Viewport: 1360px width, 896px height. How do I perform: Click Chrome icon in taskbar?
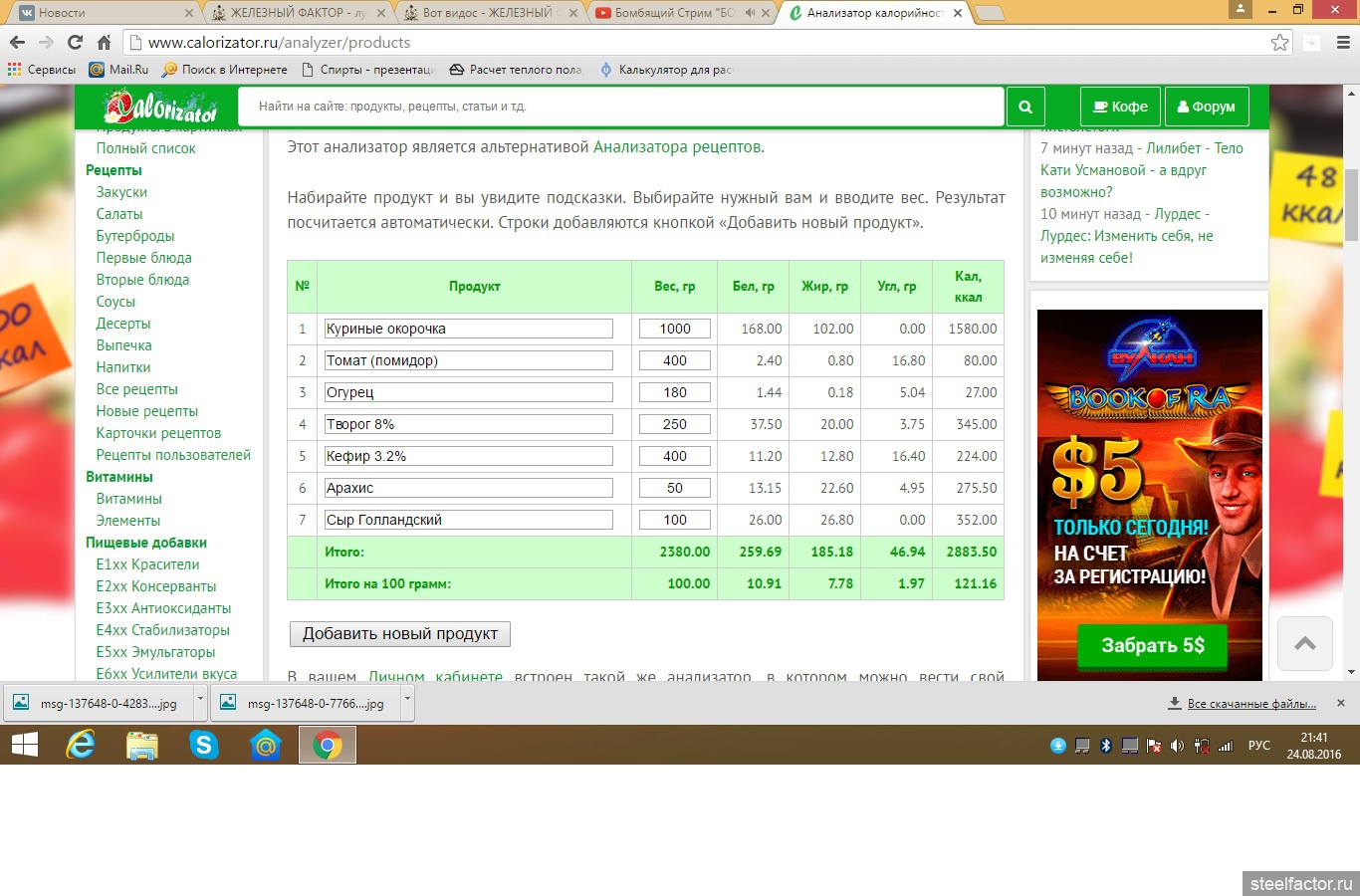pos(328,745)
